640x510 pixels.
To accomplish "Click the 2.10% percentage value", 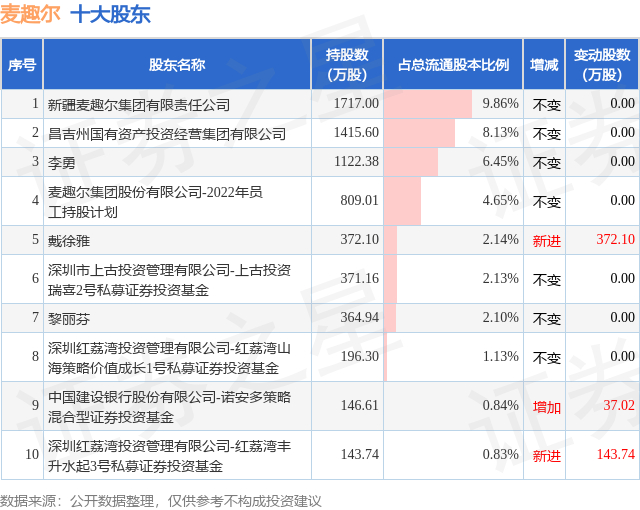I will [x=500, y=317].
